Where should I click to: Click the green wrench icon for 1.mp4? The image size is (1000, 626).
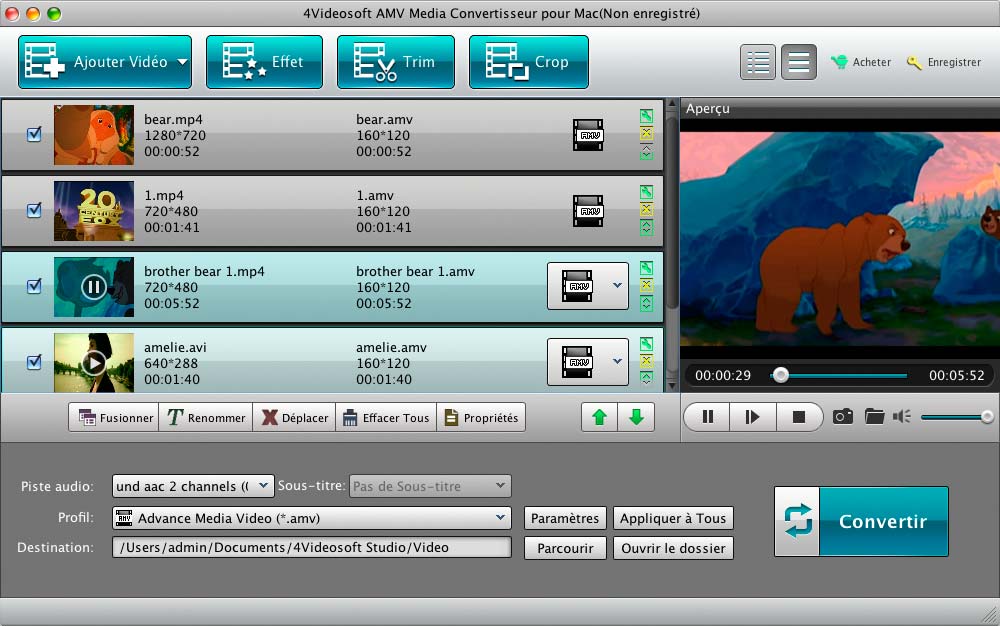[646, 192]
